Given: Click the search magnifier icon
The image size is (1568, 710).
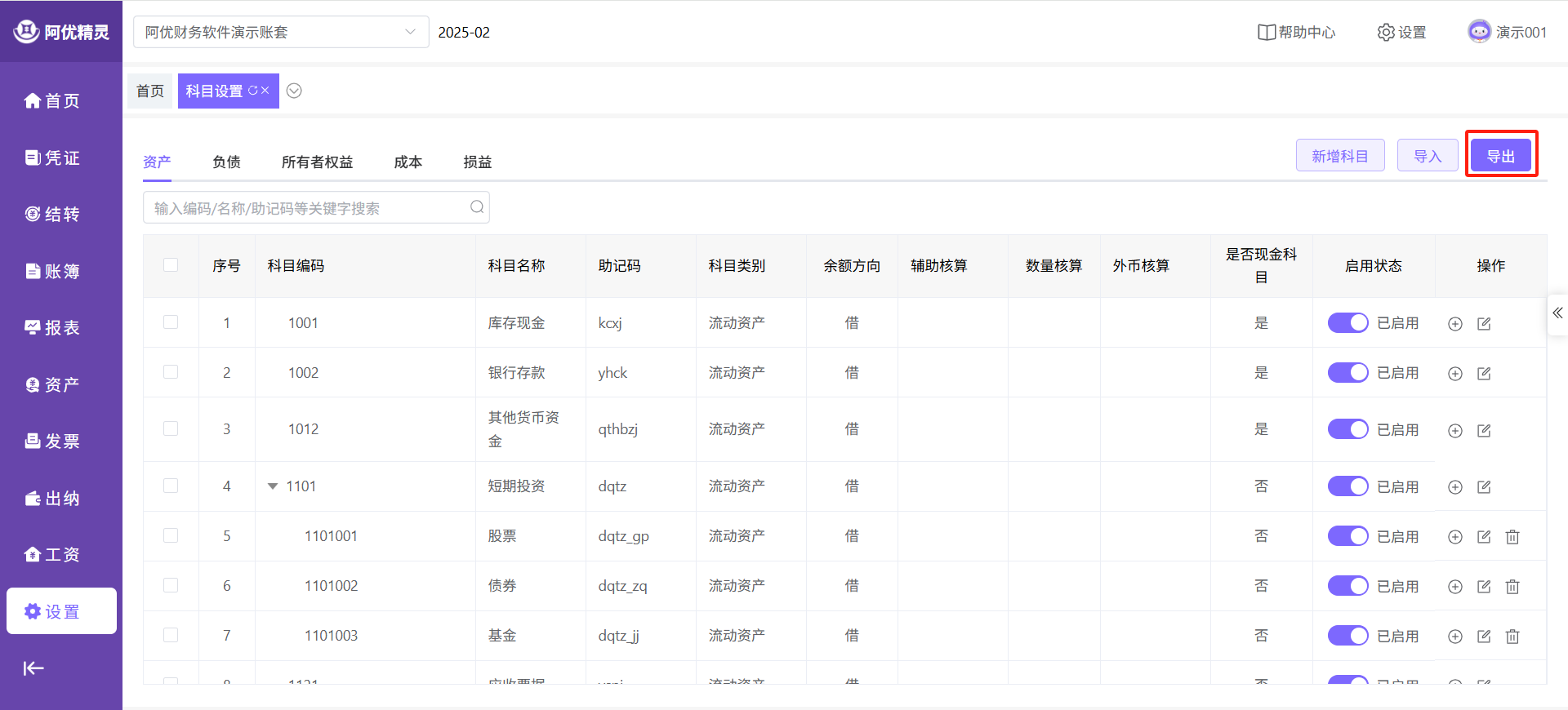Looking at the screenshot, I should tap(477, 207).
